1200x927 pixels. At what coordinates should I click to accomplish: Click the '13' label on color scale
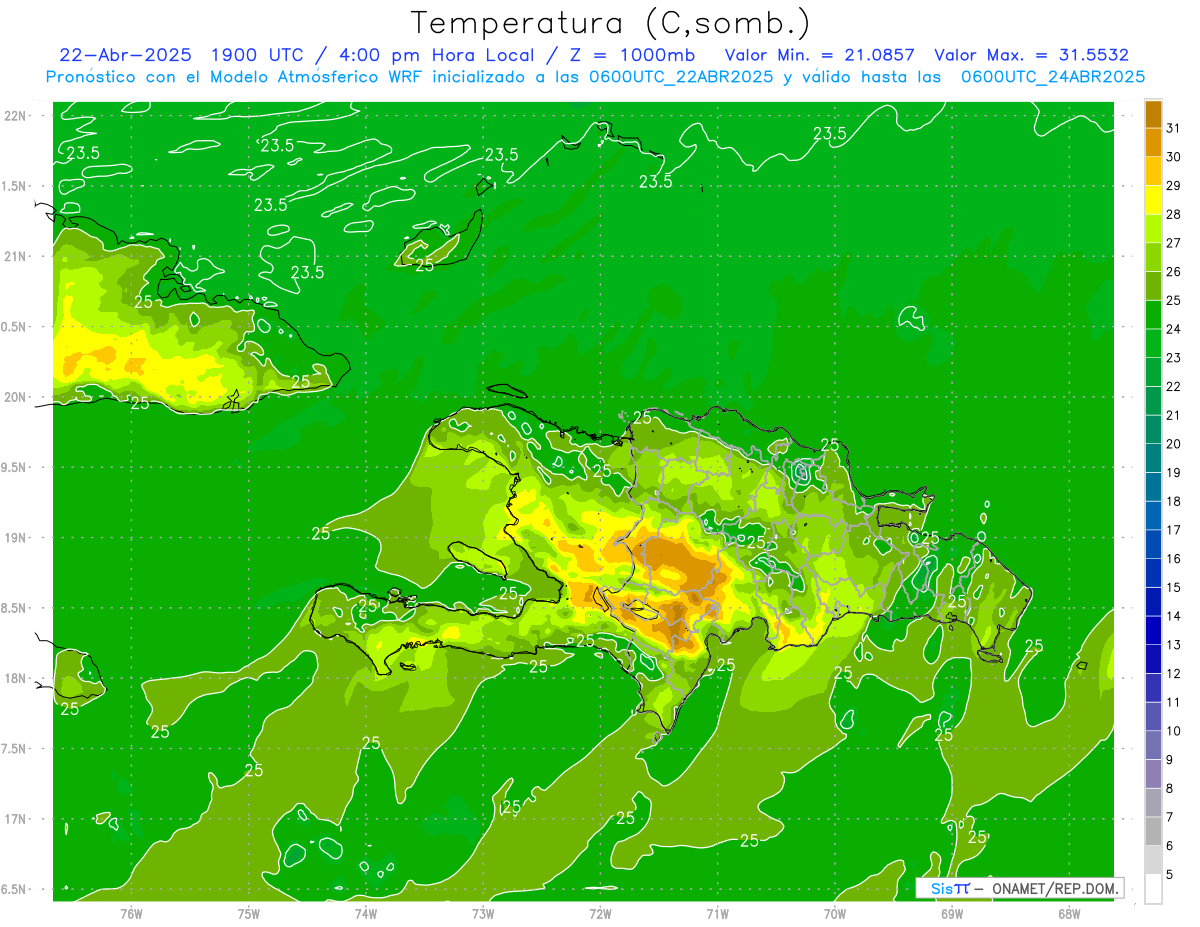(x=1173, y=645)
